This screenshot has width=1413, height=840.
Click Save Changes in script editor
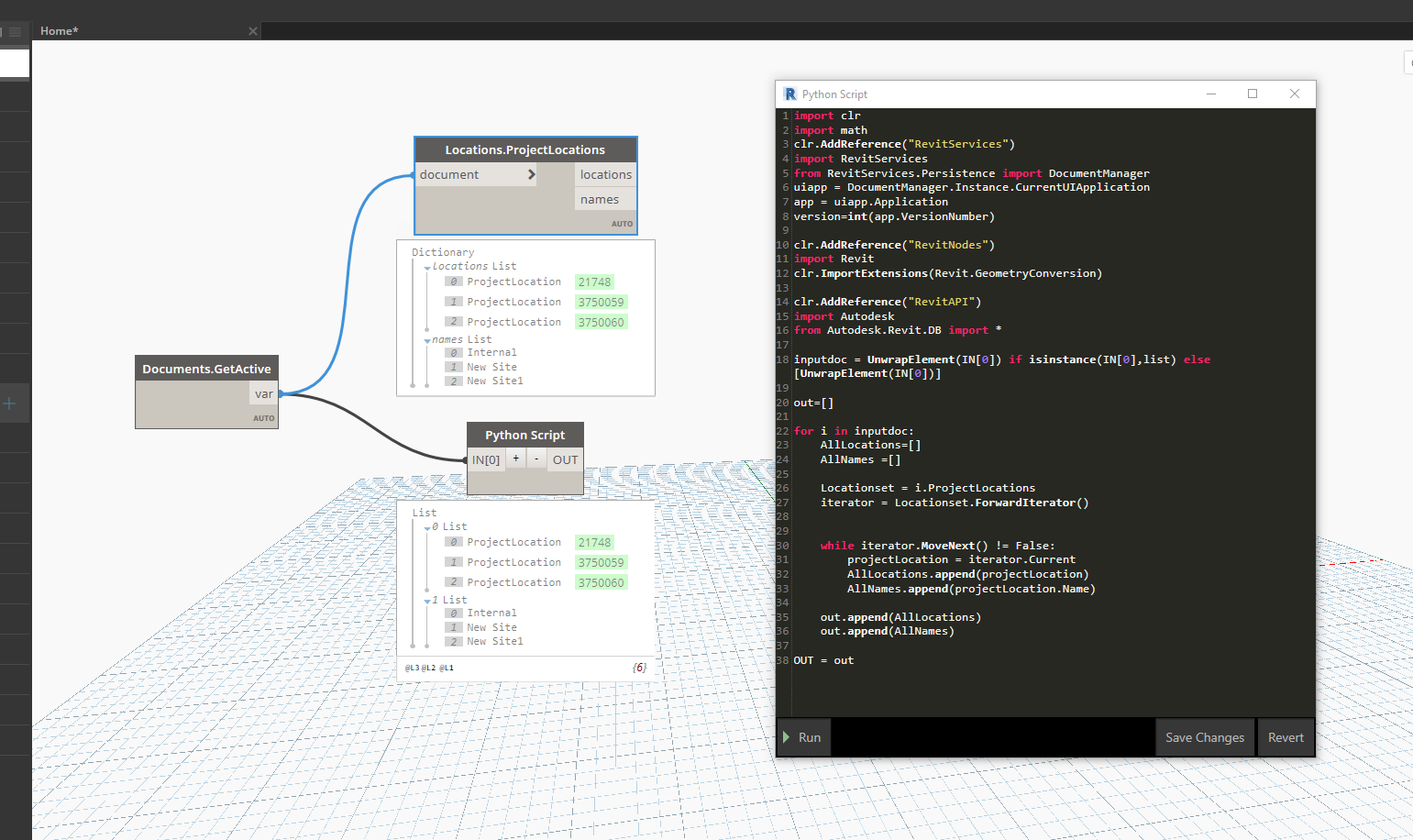pos(1204,737)
